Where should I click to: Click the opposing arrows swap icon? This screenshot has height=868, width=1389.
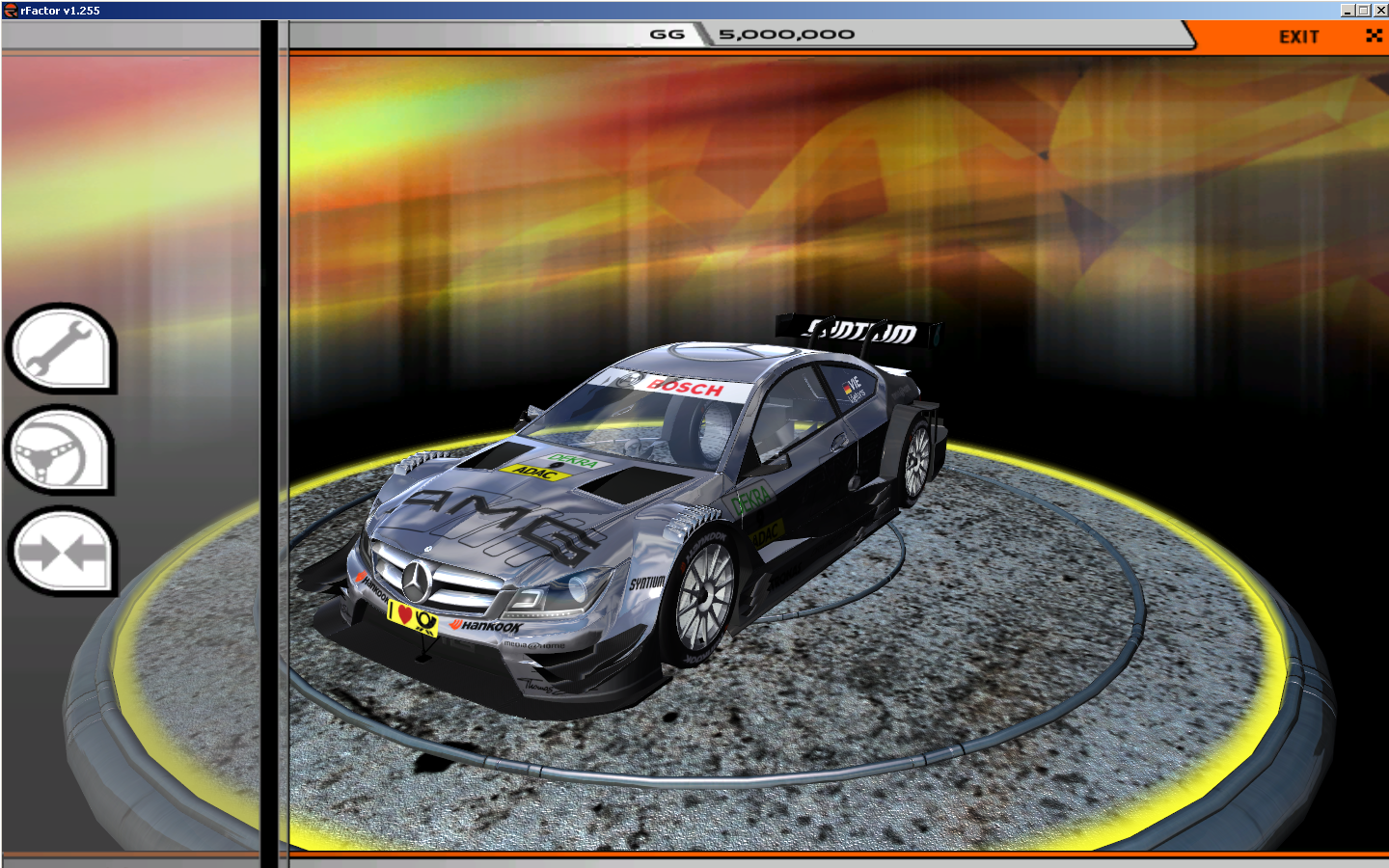pyautogui.click(x=62, y=552)
